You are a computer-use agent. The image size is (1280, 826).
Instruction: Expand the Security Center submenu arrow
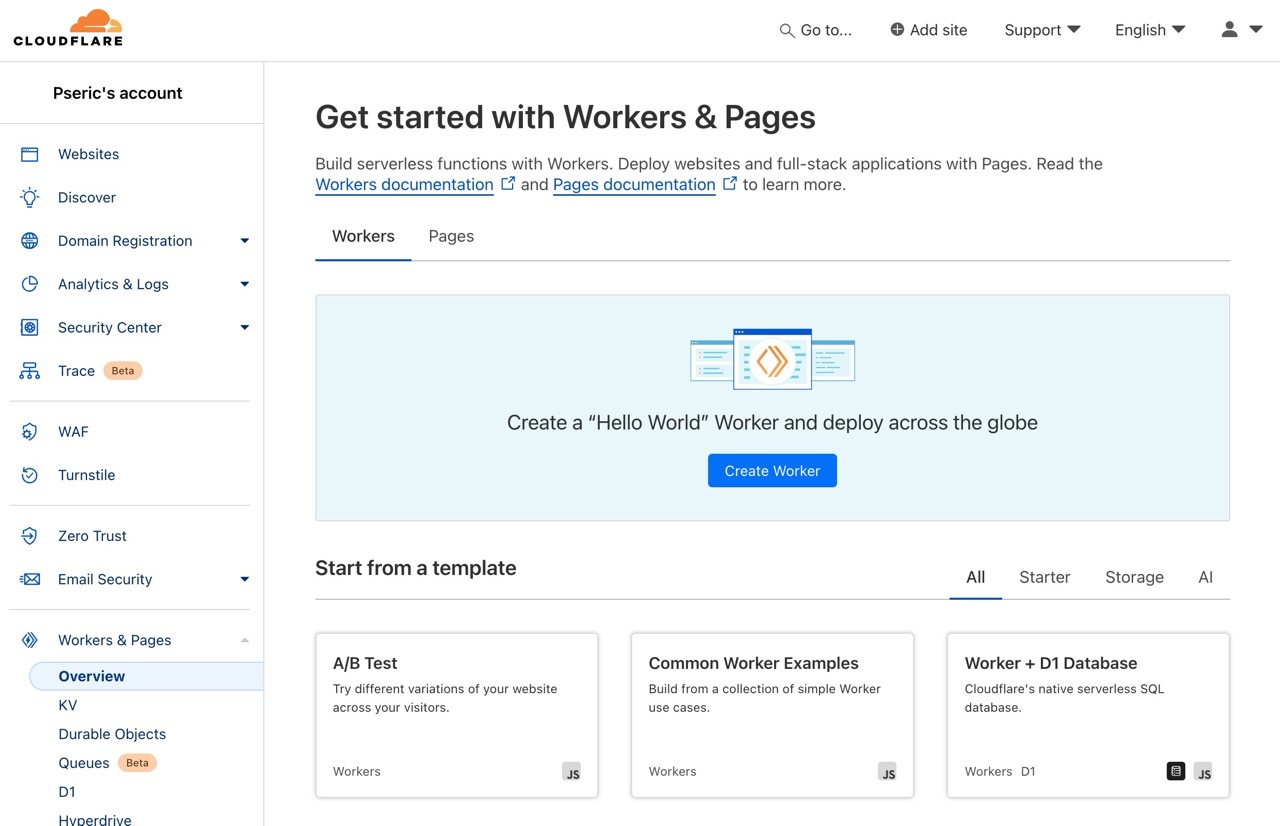pos(245,327)
